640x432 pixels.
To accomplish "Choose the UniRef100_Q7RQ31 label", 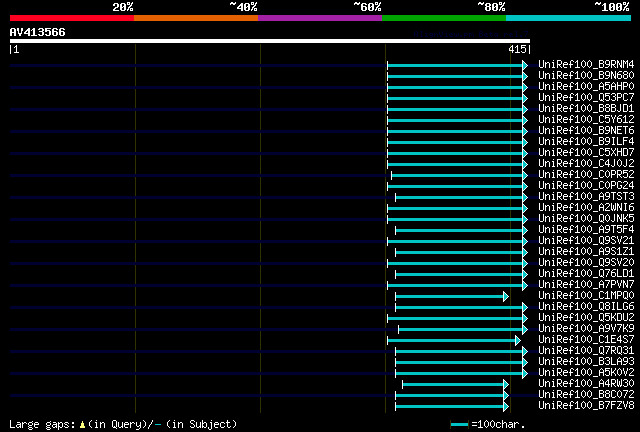I will point(586,351).
